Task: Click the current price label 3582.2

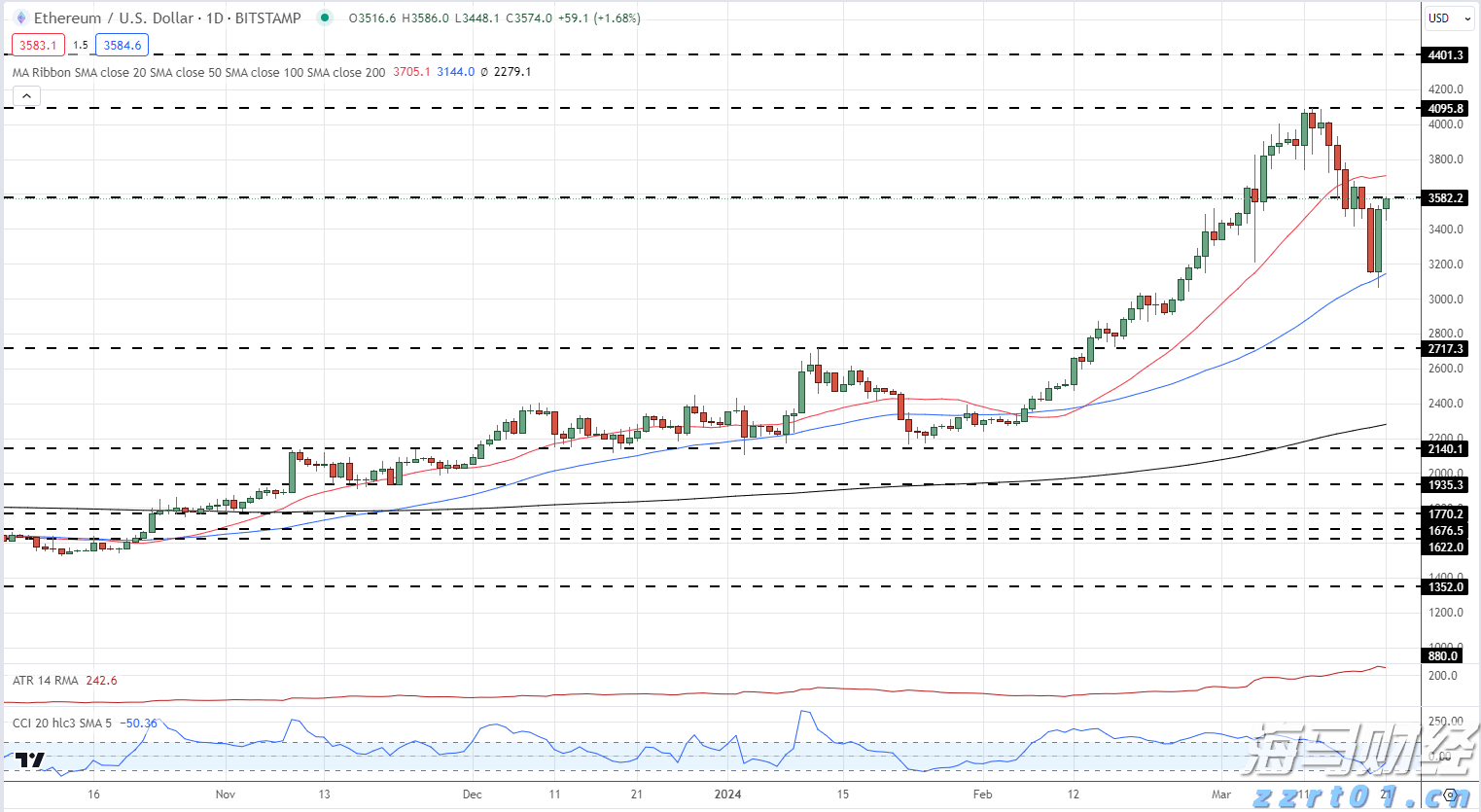Action: tap(1444, 198)
